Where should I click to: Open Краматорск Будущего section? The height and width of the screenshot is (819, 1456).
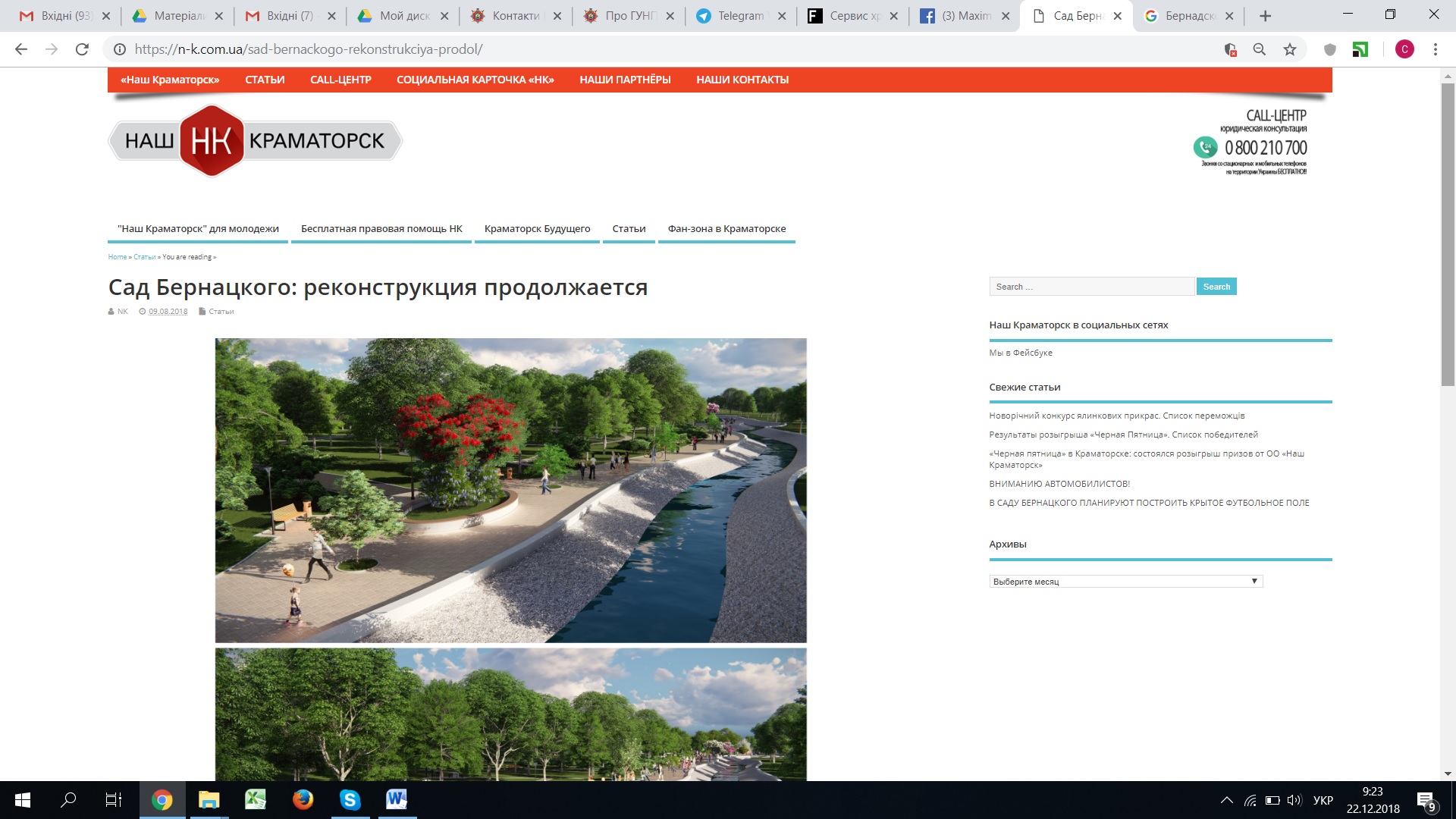[x=537, y=229]
